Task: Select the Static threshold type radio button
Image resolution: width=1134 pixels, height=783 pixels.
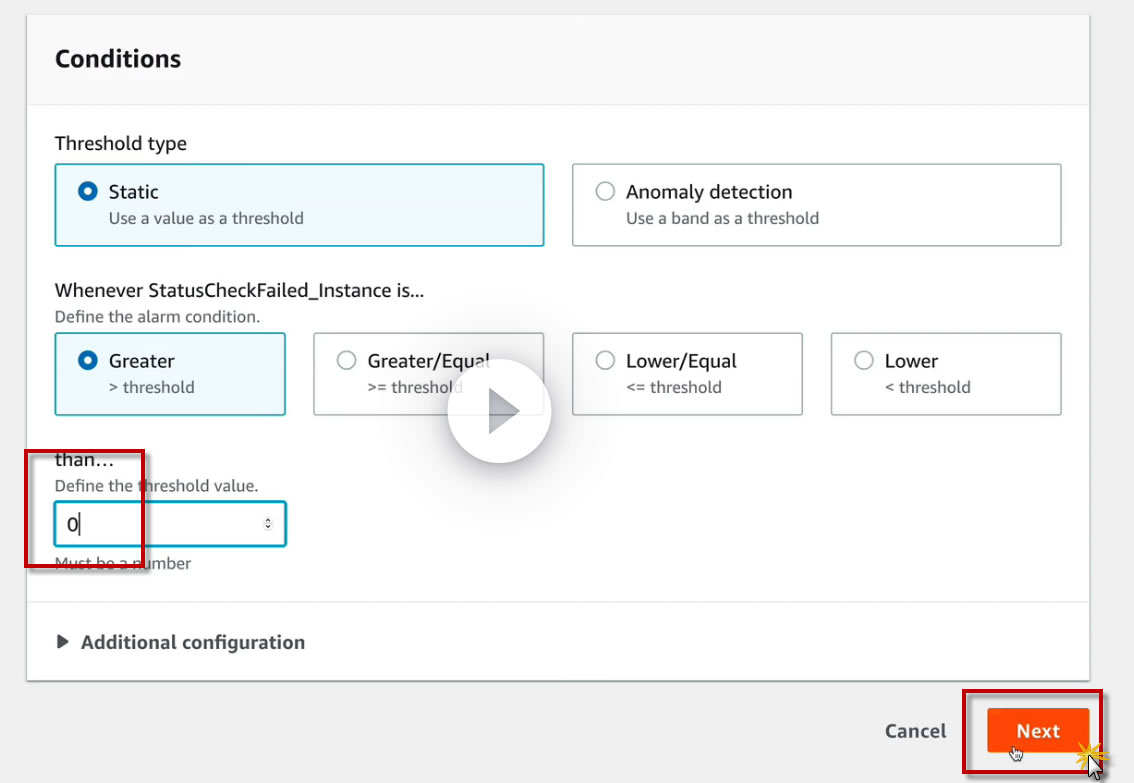Action: point(88,192)
